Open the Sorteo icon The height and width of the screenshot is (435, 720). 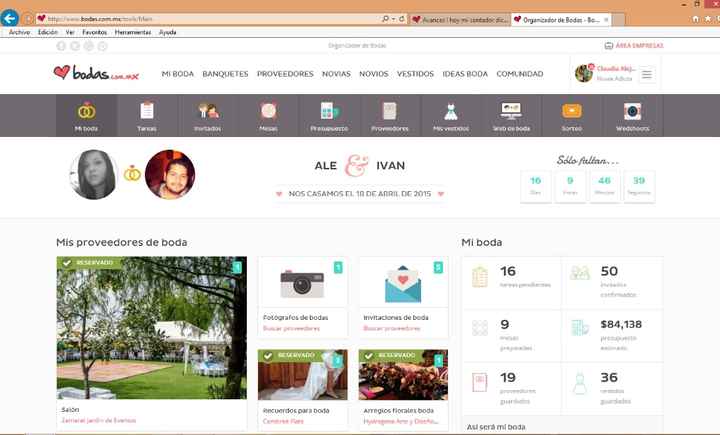click(571, 112)
